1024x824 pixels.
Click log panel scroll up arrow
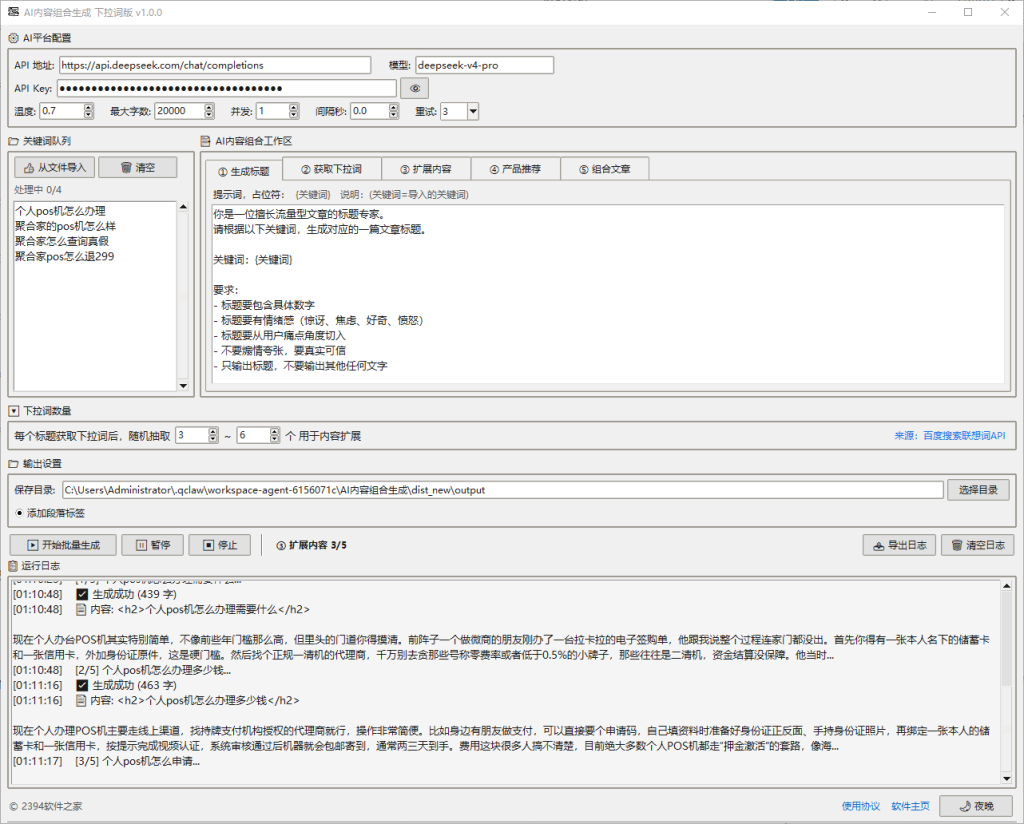[1006, 586]
